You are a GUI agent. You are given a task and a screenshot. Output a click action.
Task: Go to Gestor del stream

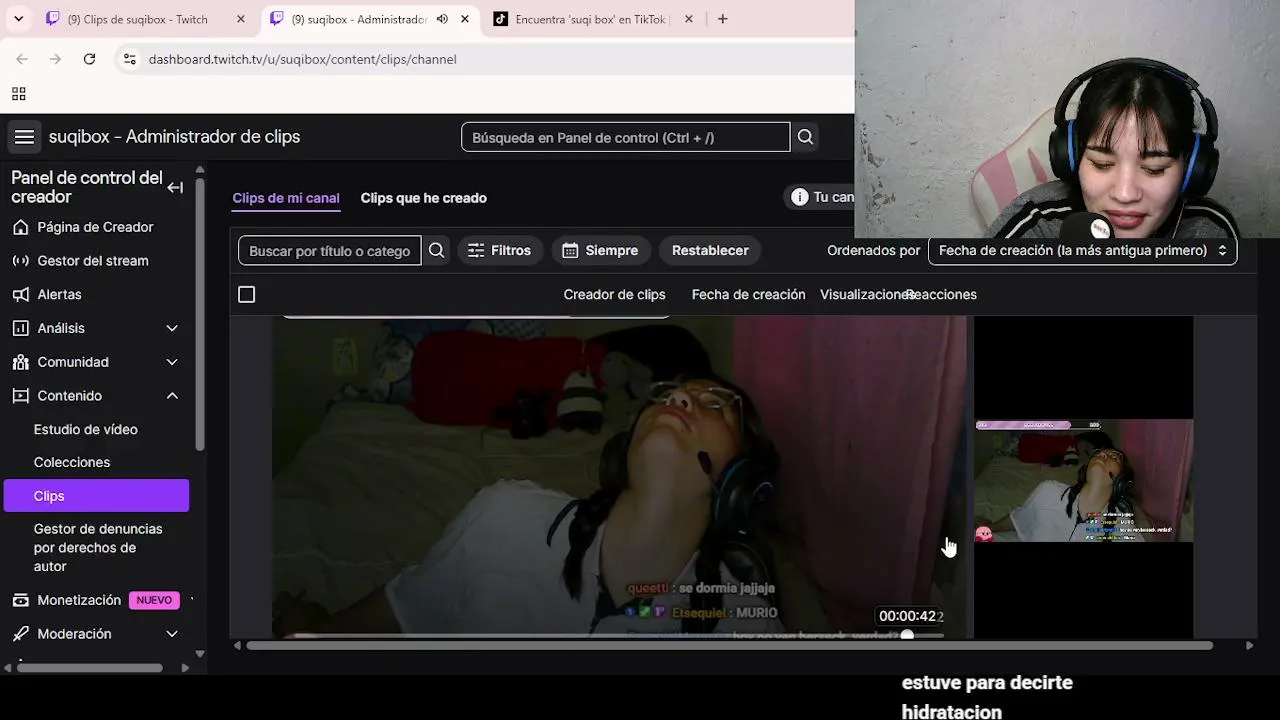(x=95, y=261)
